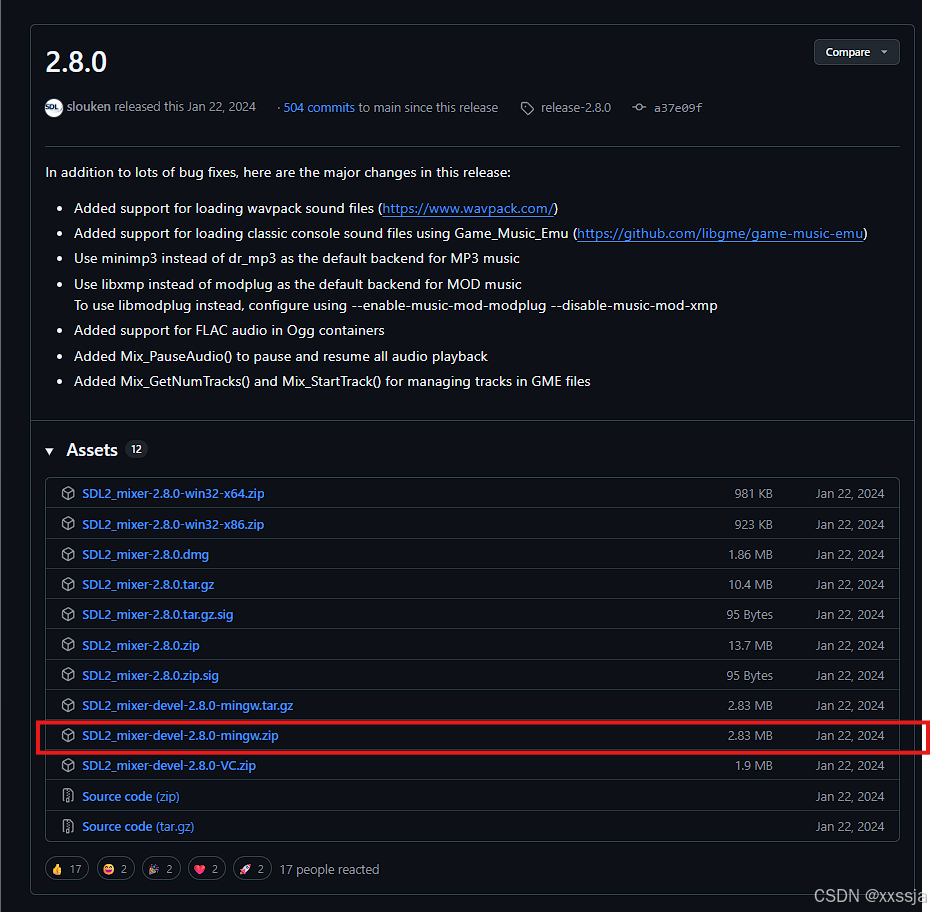Click the tag icon before release-2.8.0
This screenshot has width=931, height=912.
point(527,108)
